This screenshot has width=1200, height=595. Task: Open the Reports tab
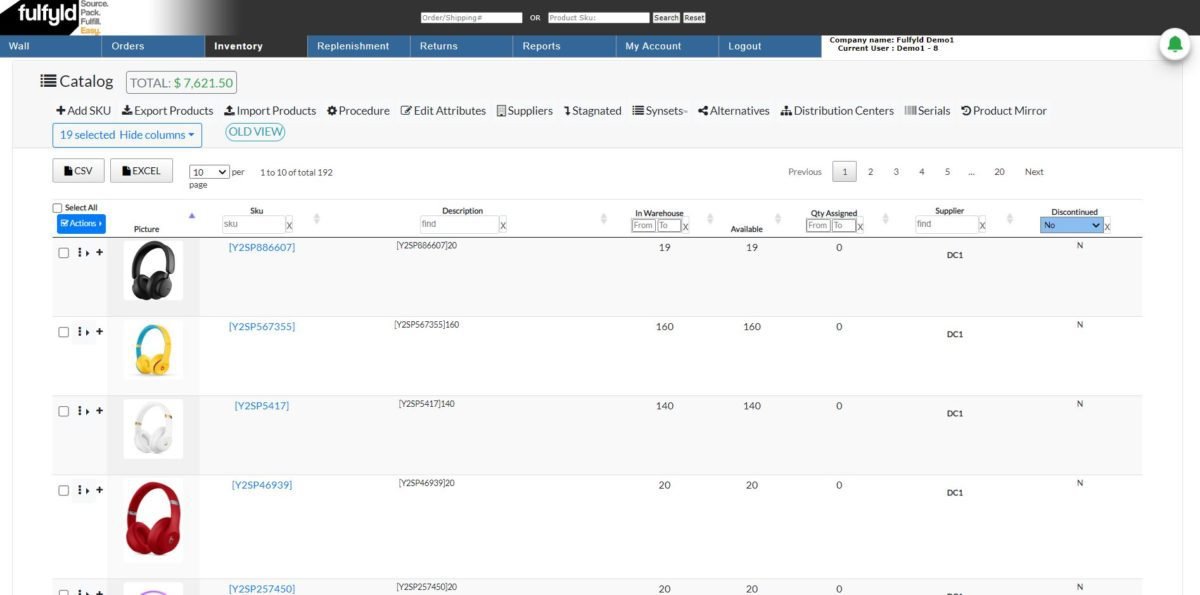pyautogui.click(x=564, y=46)
